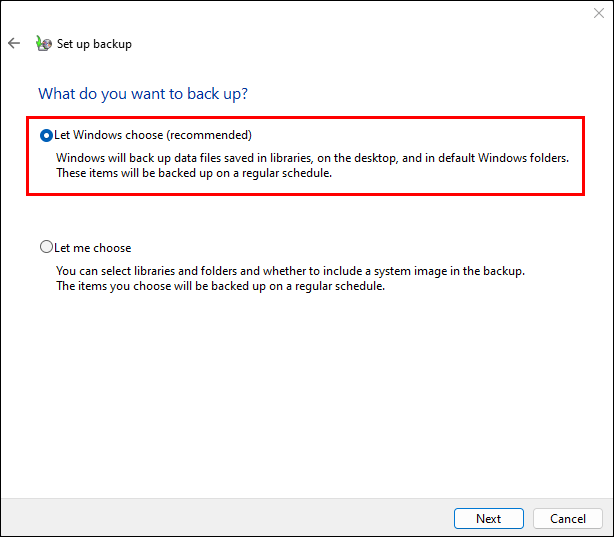Image resolution: width=614 pixels, height=537 pixels.
Task: Click the back arrow in the title bar
Action: point(14,43)
